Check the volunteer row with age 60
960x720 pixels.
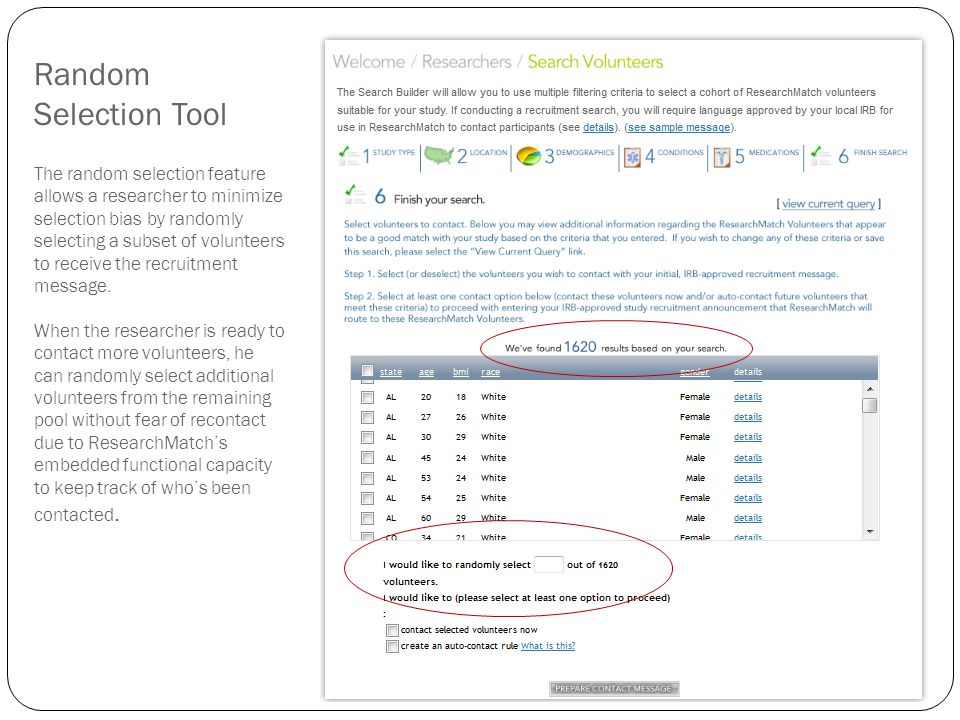[x=367, y=519]
